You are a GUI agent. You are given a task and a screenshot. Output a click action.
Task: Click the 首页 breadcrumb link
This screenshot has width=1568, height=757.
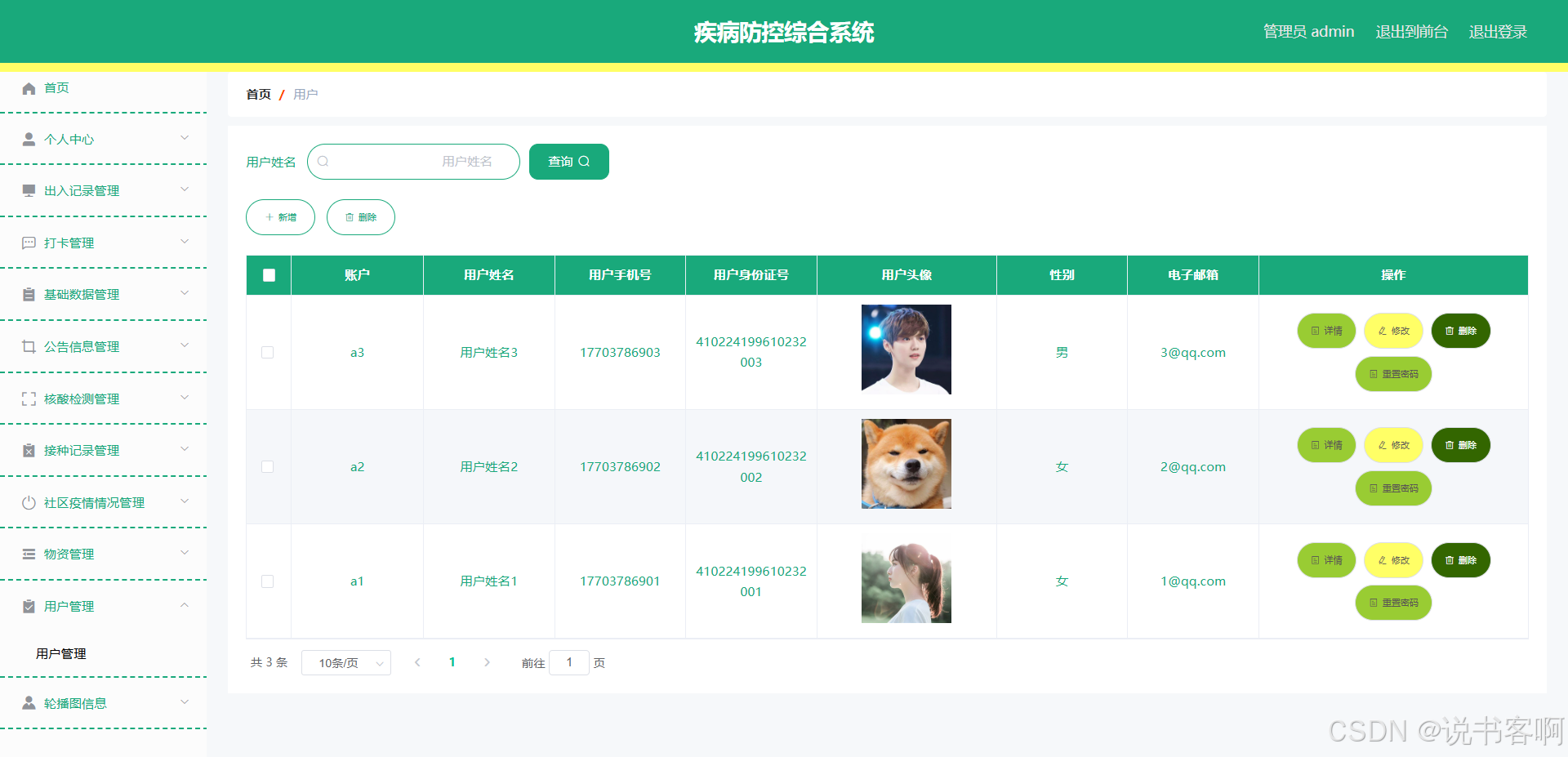point(258,95)
